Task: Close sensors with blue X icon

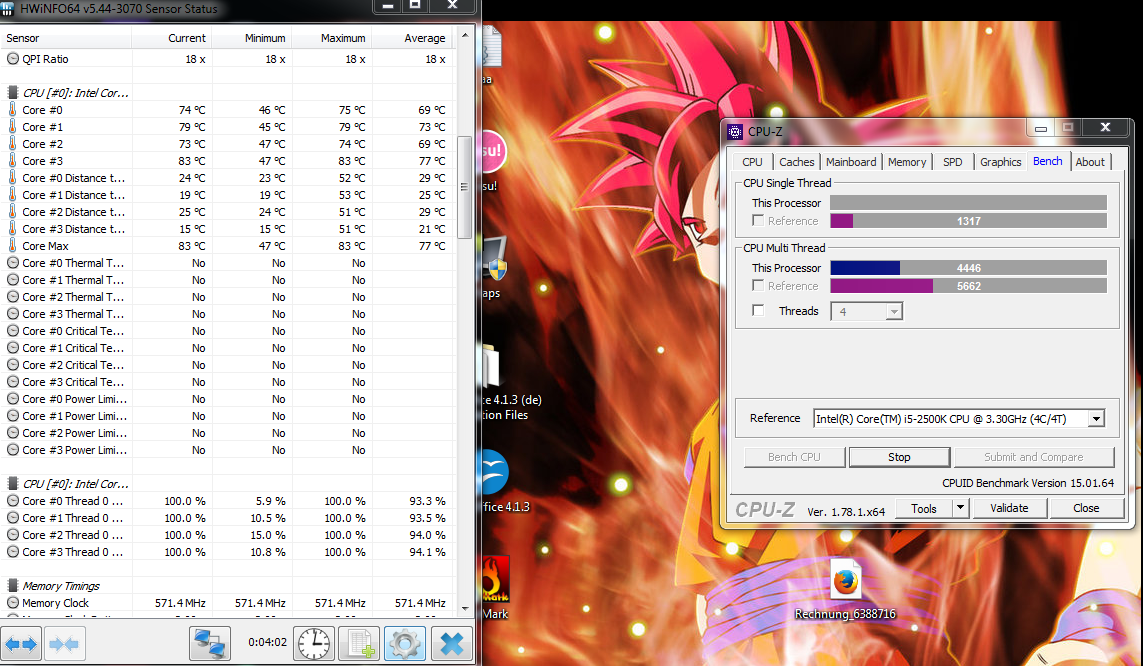Action: (452, 643)
